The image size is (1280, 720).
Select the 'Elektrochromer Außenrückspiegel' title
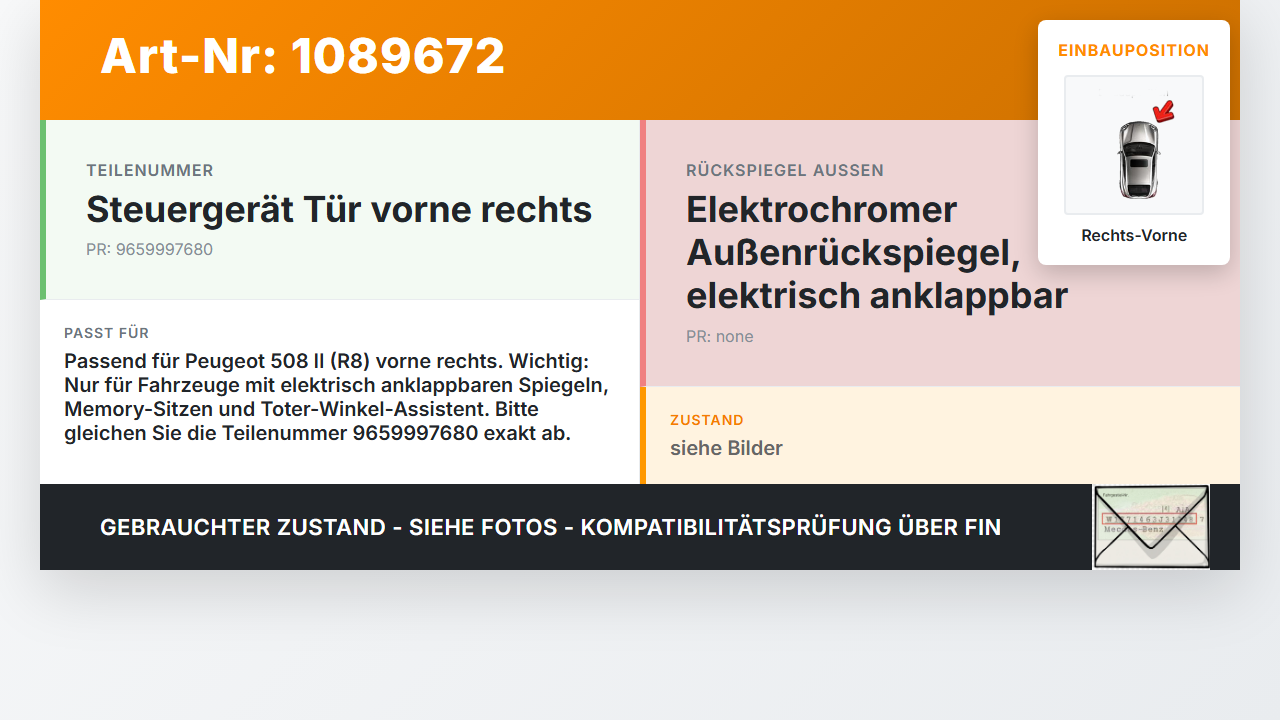click(877, 253)
